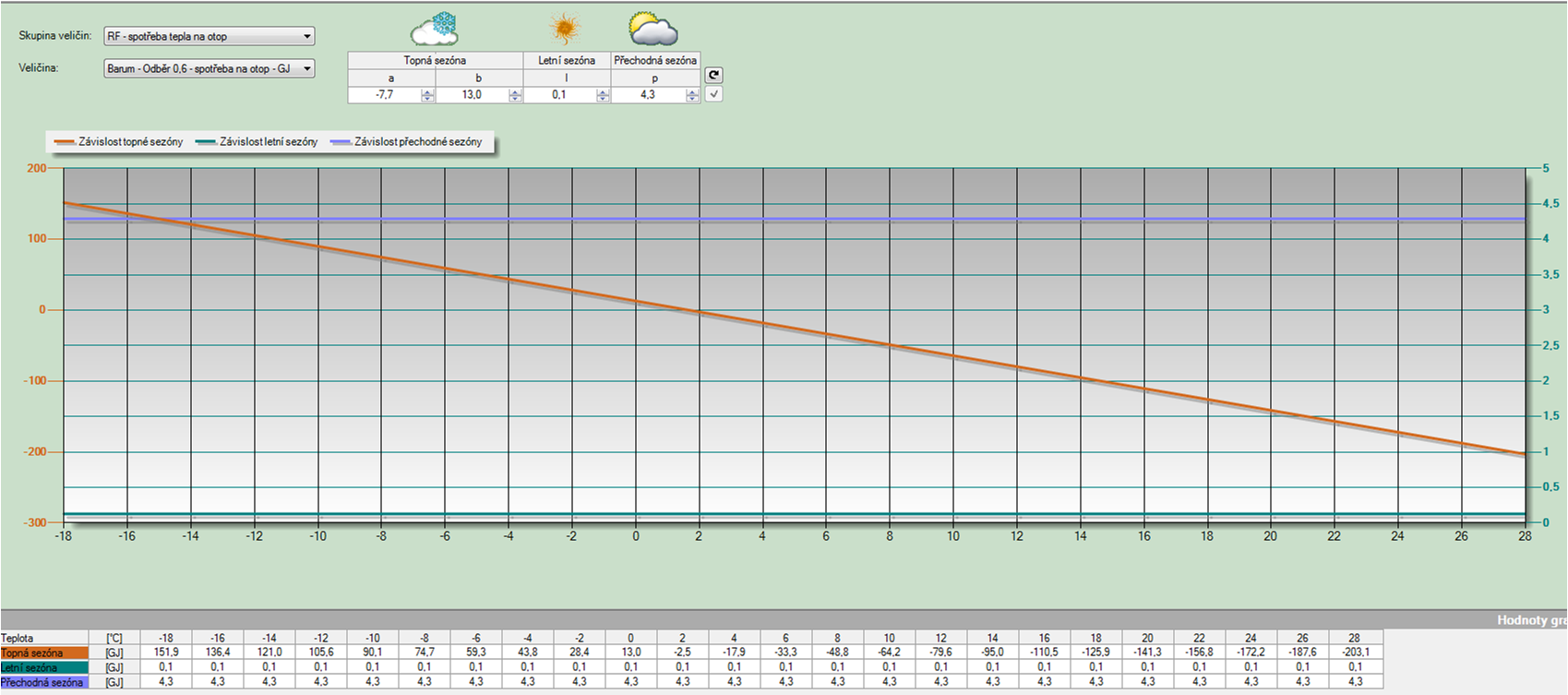Click the stepper for parameter b

515,95
